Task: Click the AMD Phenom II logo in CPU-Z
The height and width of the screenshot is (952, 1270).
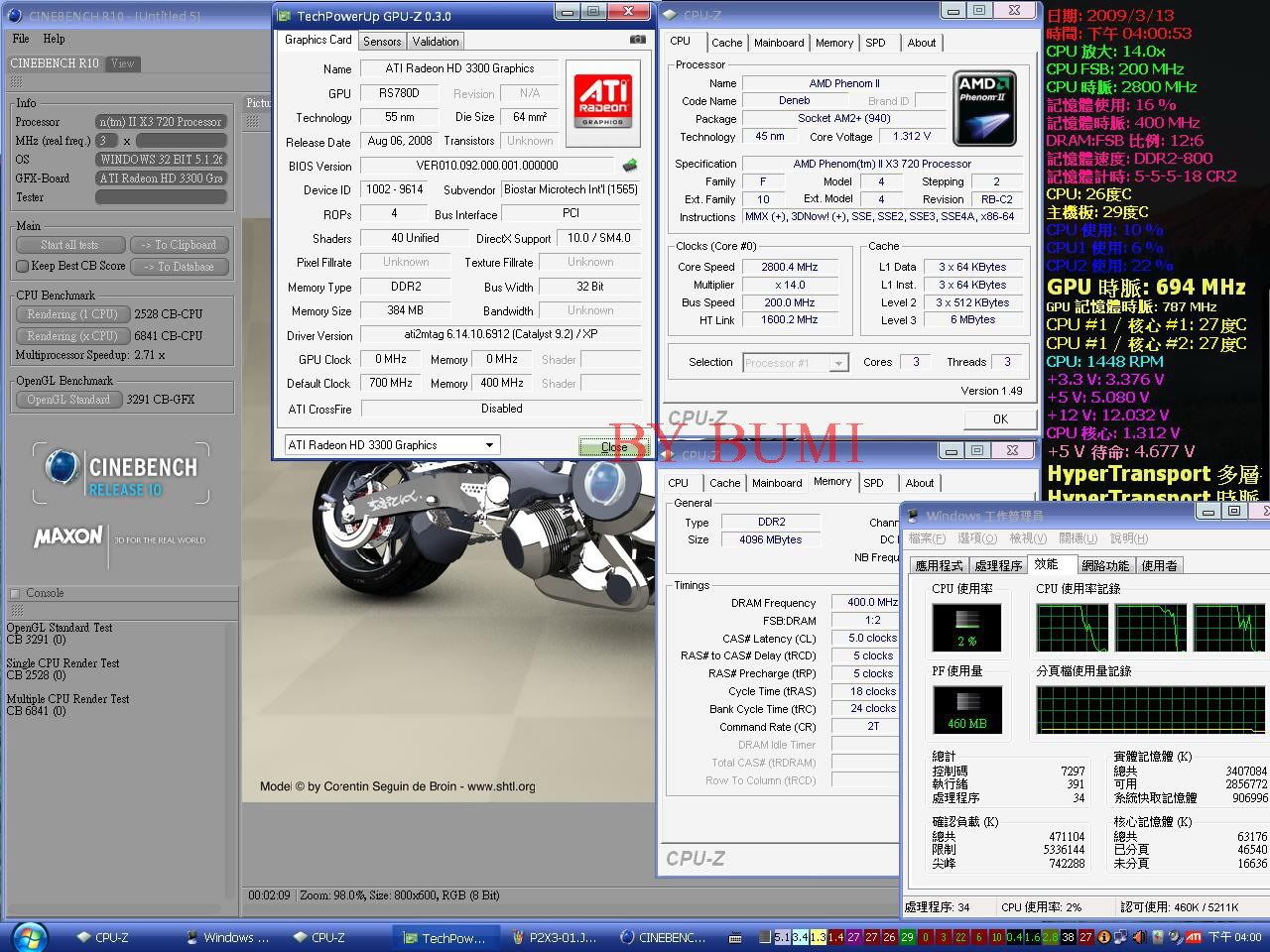Action: tap(983, 107)
